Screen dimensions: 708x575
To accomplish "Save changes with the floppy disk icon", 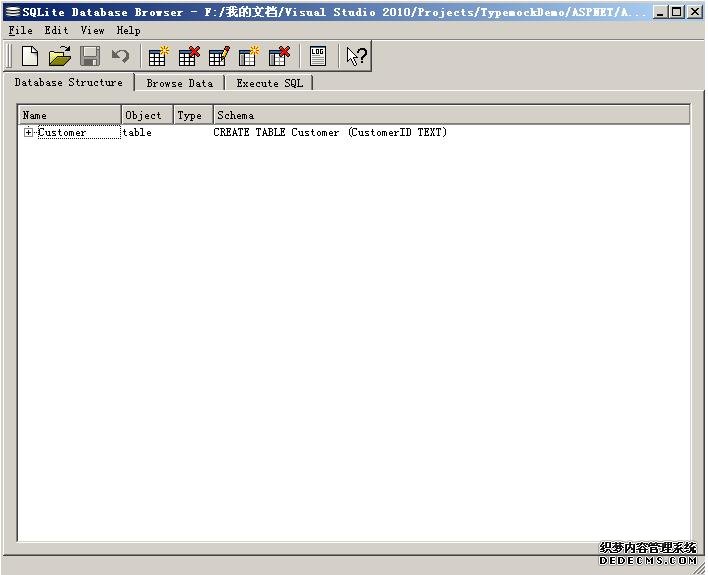I will tap(90, 57).
